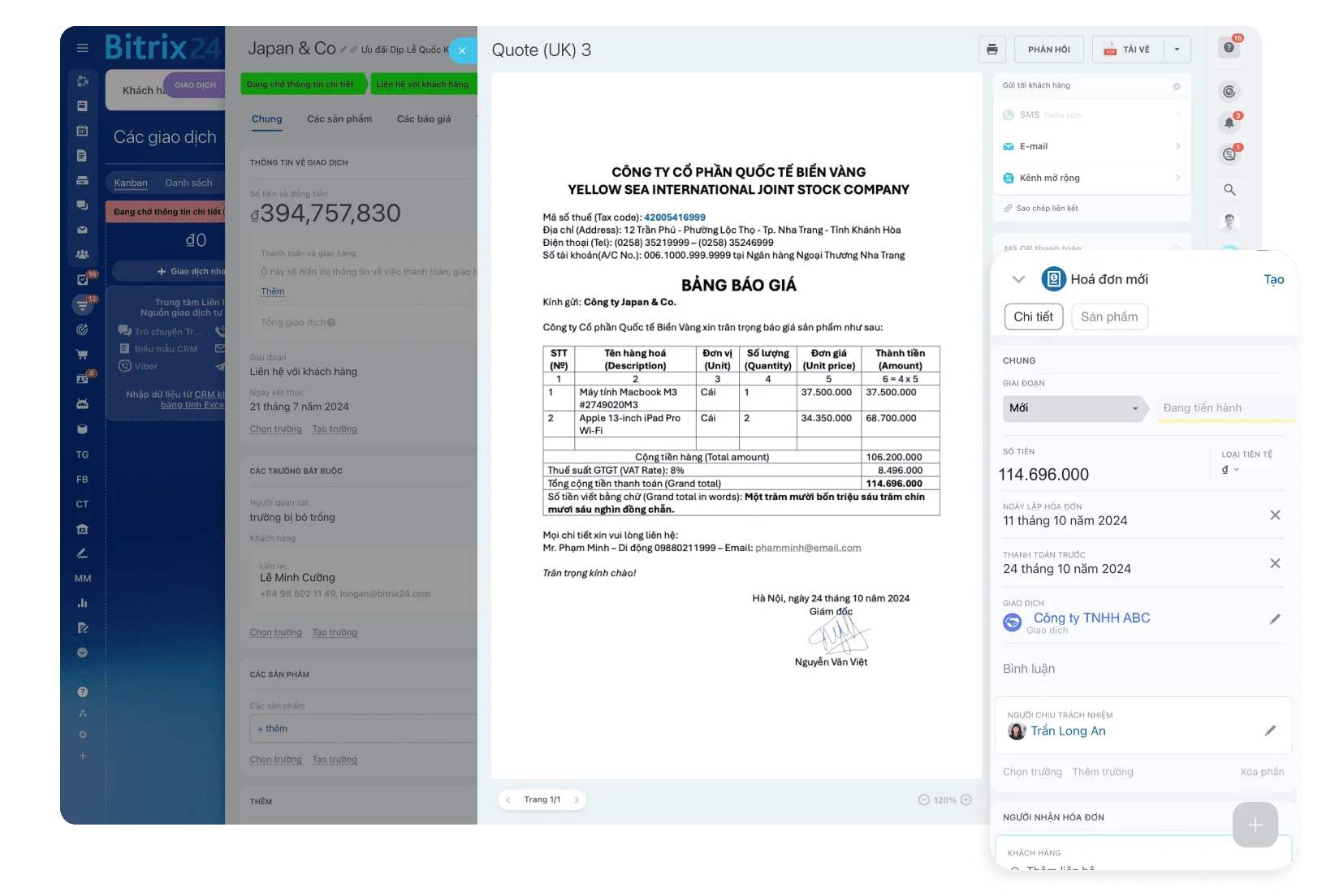Switch to Danh sách view

pyautogui.click(x=188, y=183)
